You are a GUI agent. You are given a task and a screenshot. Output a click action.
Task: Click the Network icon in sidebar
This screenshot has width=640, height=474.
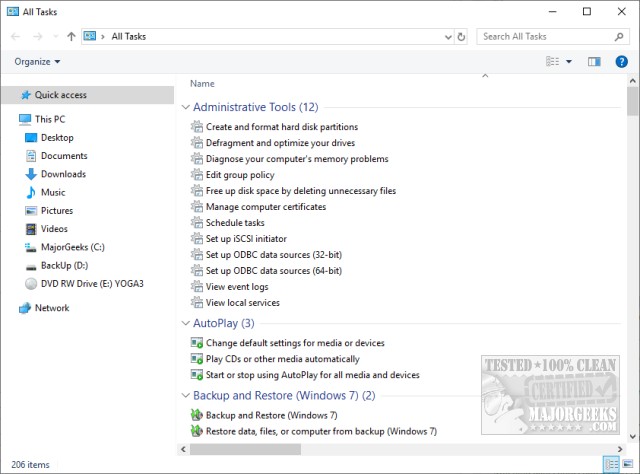click(x=25, y=308)
